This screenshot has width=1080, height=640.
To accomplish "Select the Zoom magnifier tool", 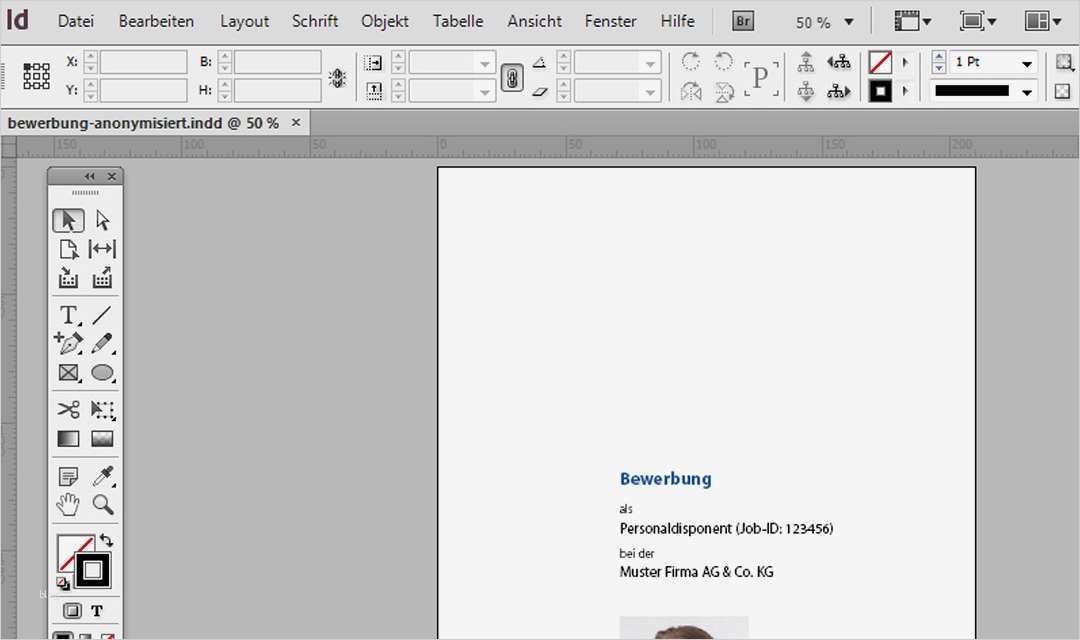I will pyautogui.click(x=102, y=505).
